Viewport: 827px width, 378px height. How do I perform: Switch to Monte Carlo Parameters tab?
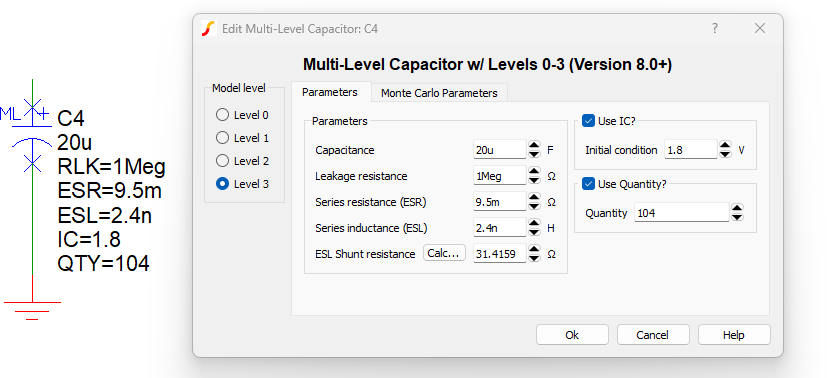point(439,93)
